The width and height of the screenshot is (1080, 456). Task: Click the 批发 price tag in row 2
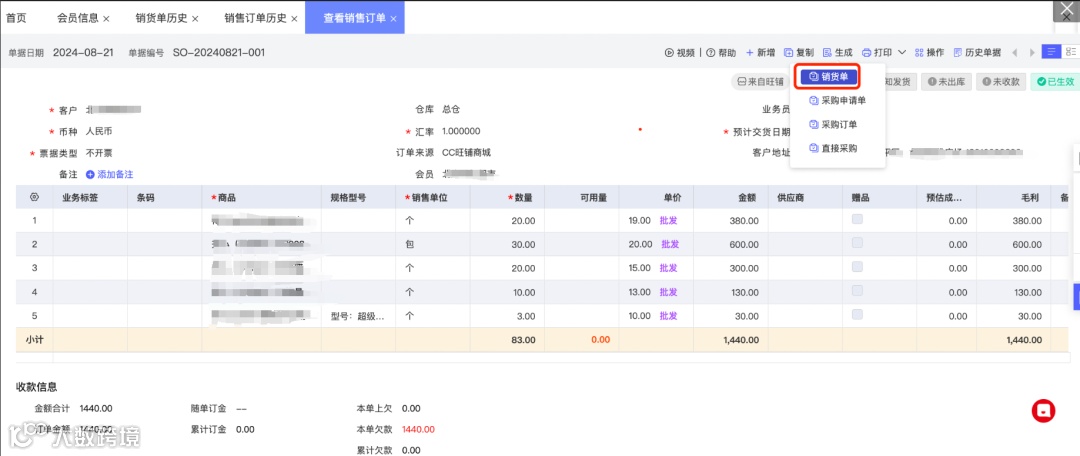pyautogui.click(x=670, y=244)
